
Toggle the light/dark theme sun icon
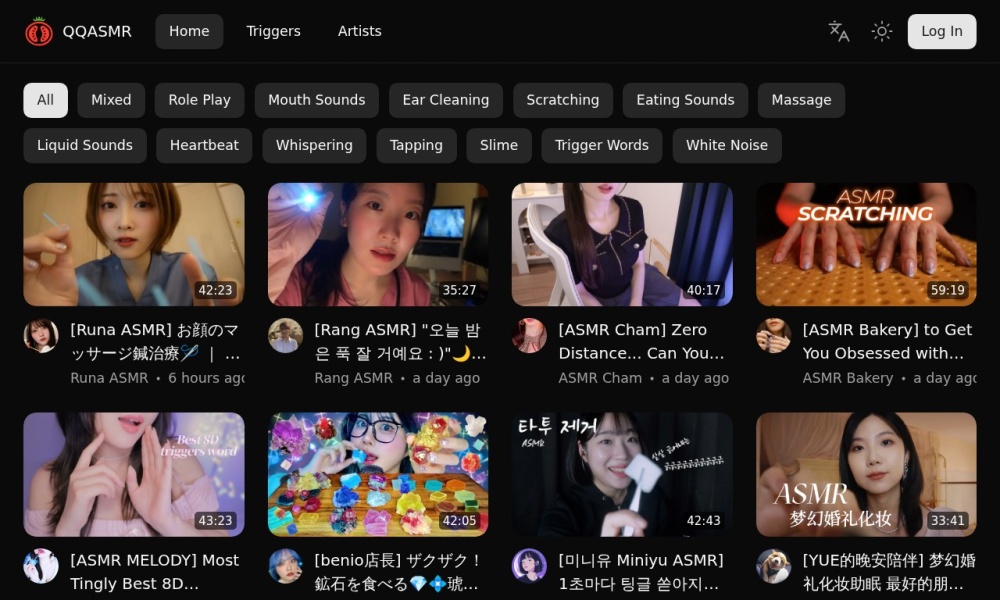(882, 31)
